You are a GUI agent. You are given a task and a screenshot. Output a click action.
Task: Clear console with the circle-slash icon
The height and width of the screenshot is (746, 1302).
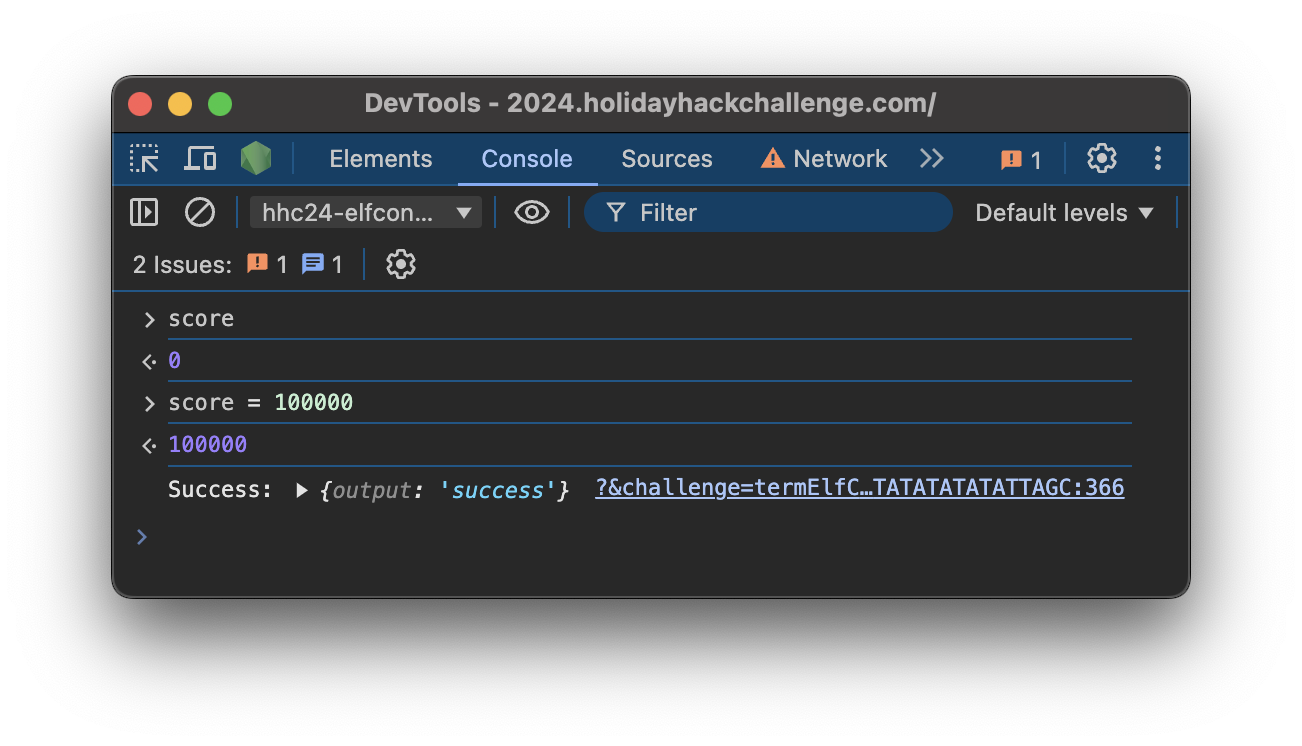point(200,213)
